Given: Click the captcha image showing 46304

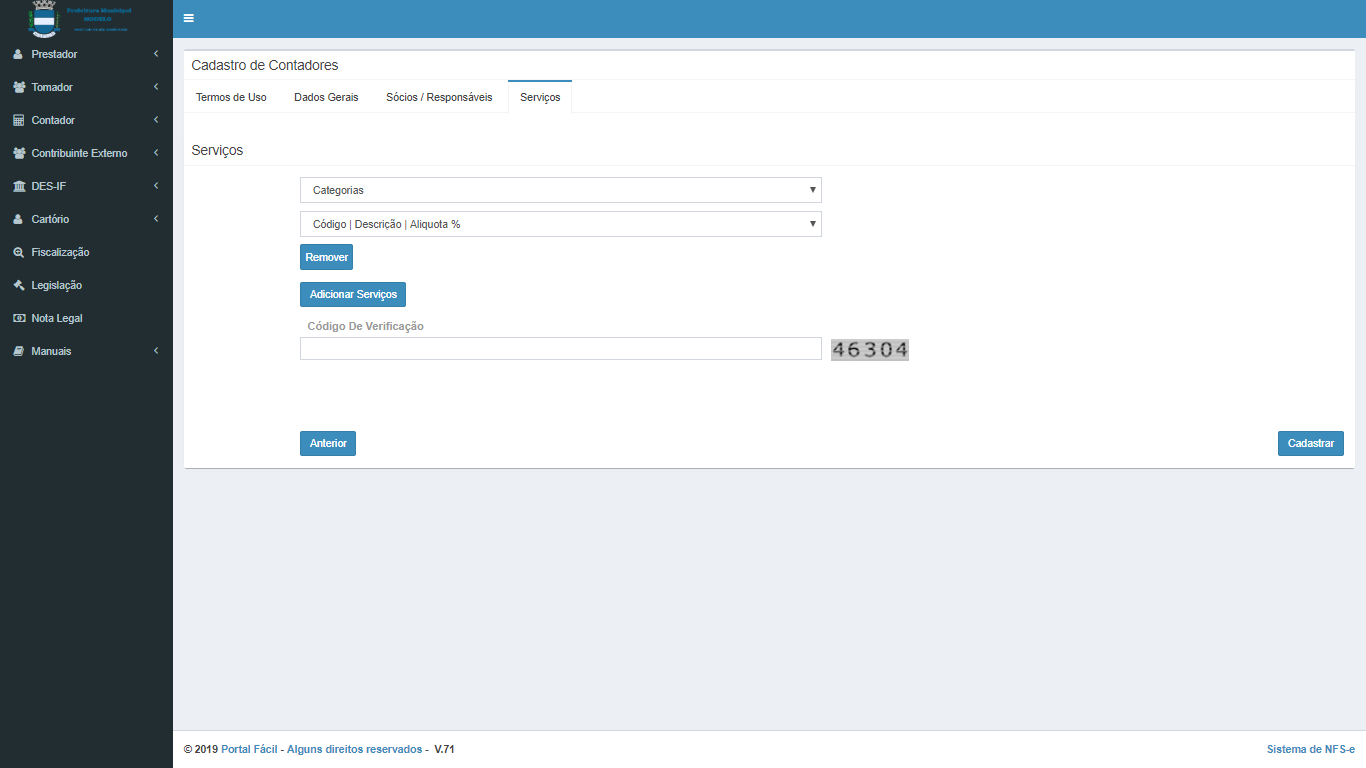Looking at the screenshot, I should click(x=870, y=349).
